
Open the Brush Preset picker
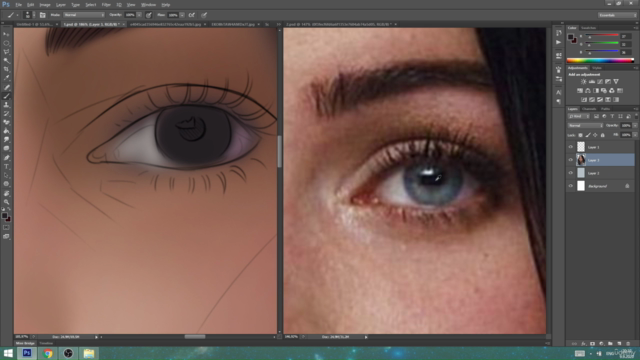[29, 15]
